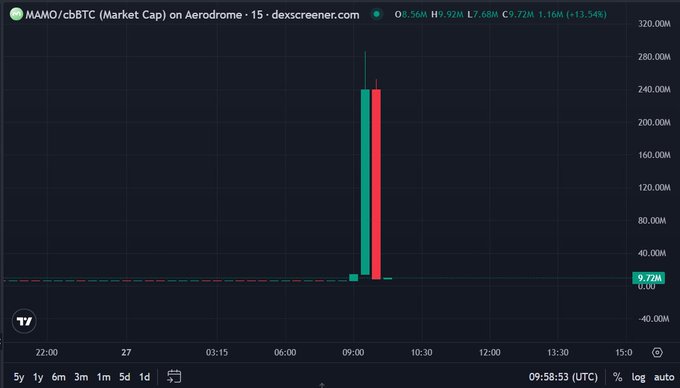Open the go-to-date calendar icon
Viewport: 680px width, 388px height.
point(174,376)
